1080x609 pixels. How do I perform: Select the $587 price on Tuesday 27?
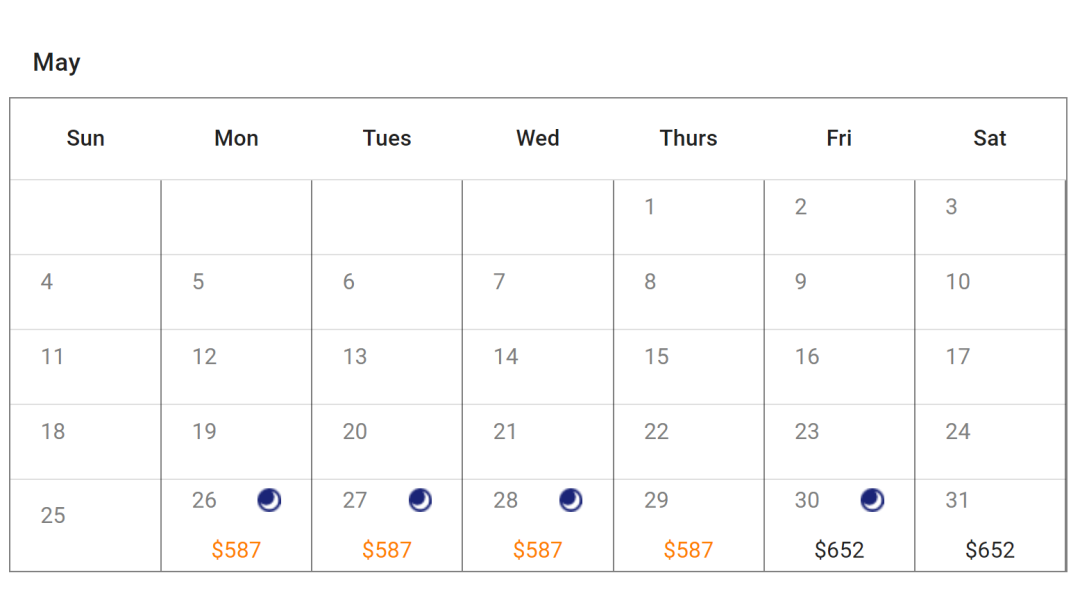[x=387, y=550]
